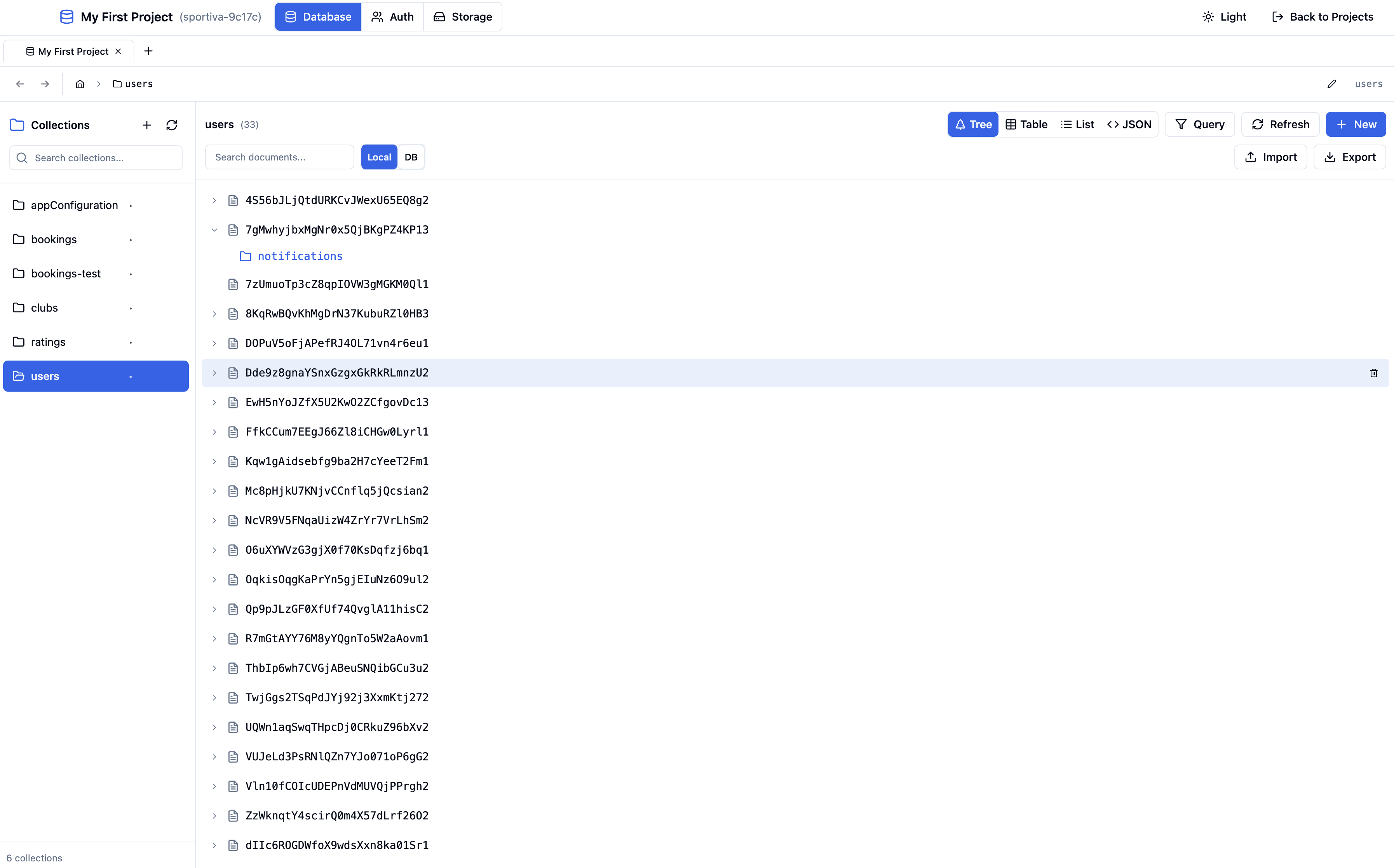The image size is (1394, 868).
Task: Switch to the Auth section
Action: click(392, 17)
